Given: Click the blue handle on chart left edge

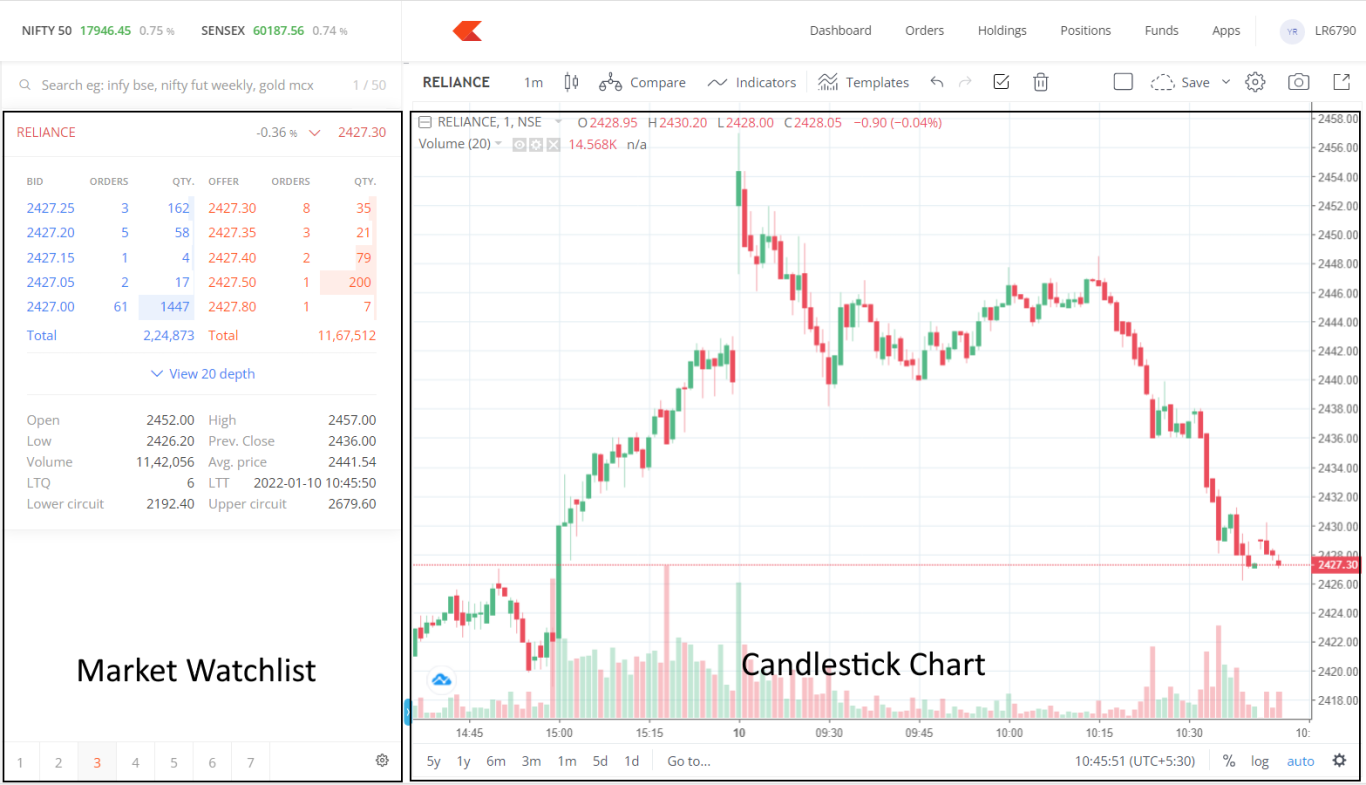Looking at the screenshot, I should [x=407, y=712].
